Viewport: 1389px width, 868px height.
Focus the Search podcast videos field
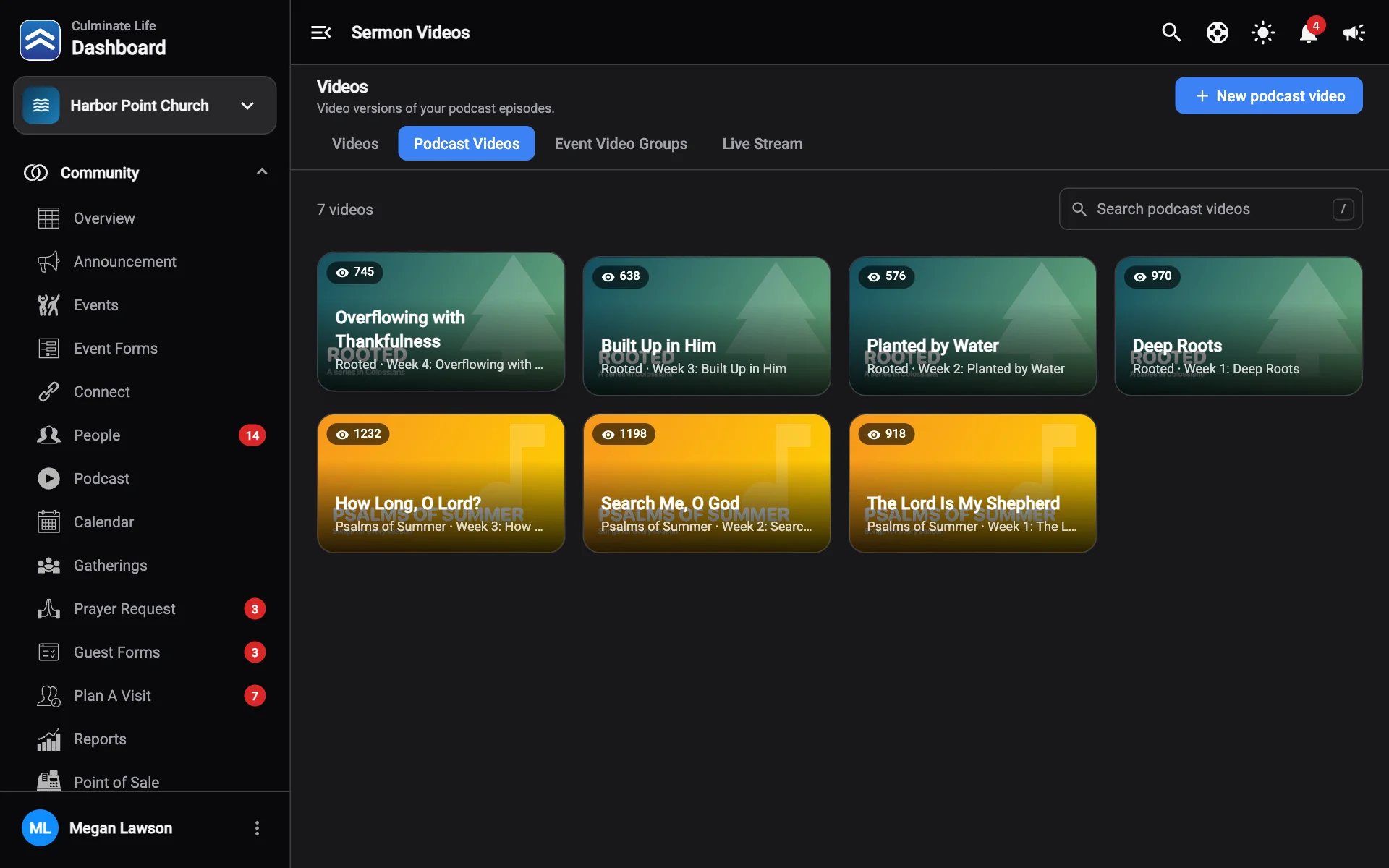pyautogui.click(x=1211, y=209)
